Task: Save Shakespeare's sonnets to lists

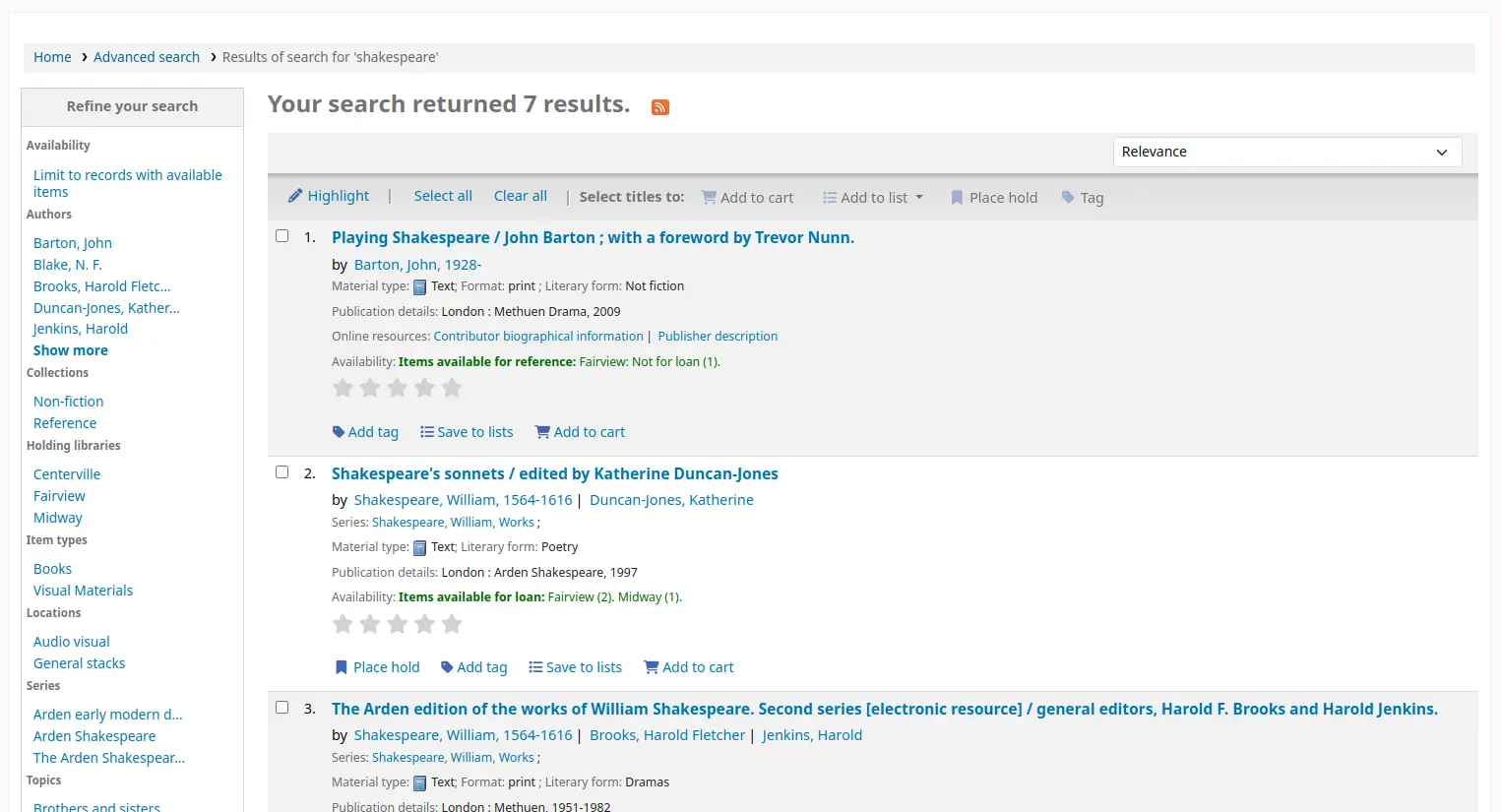Action: coord(576,667)
